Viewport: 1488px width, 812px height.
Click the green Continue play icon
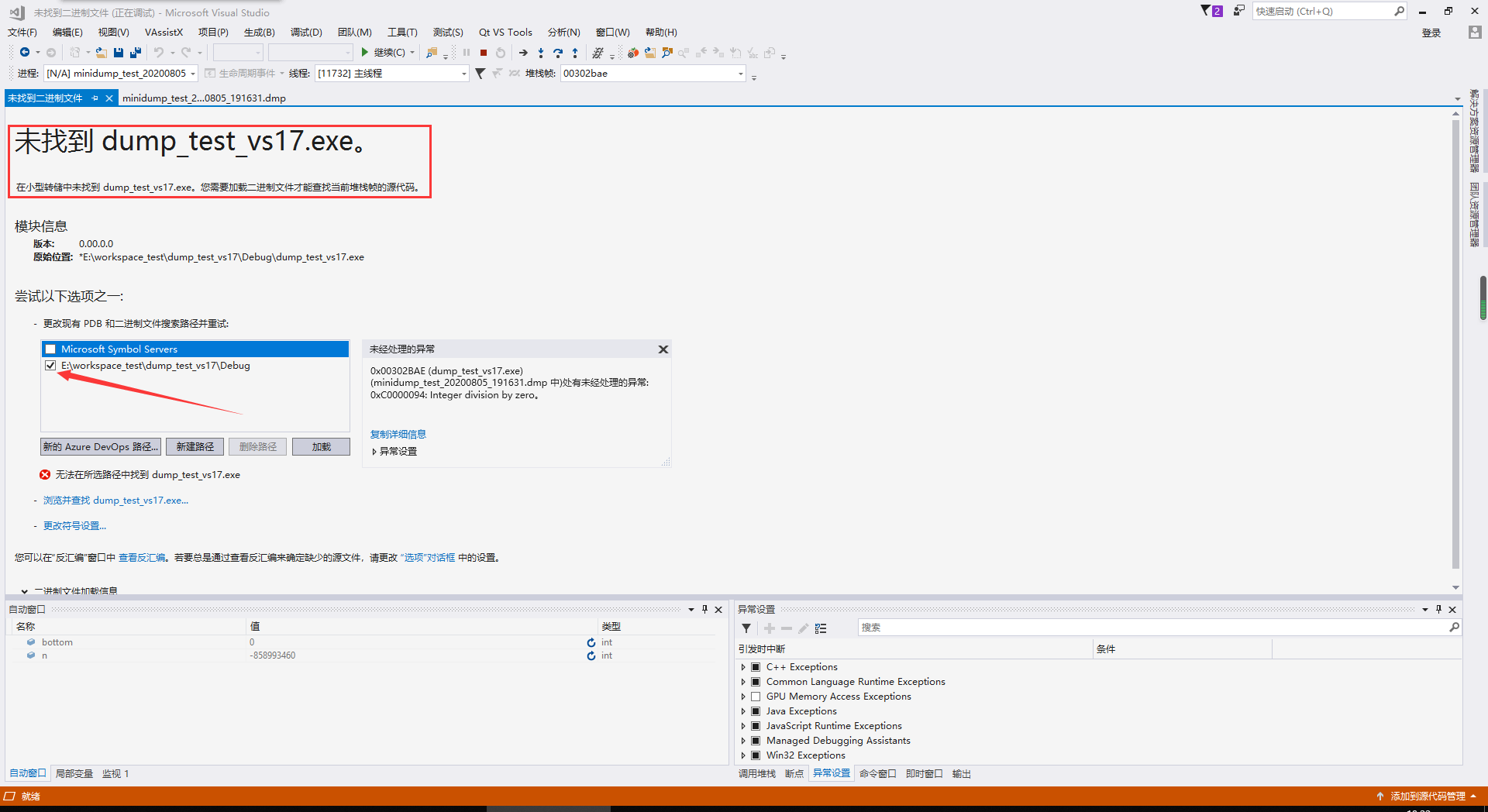coord(364,53)
